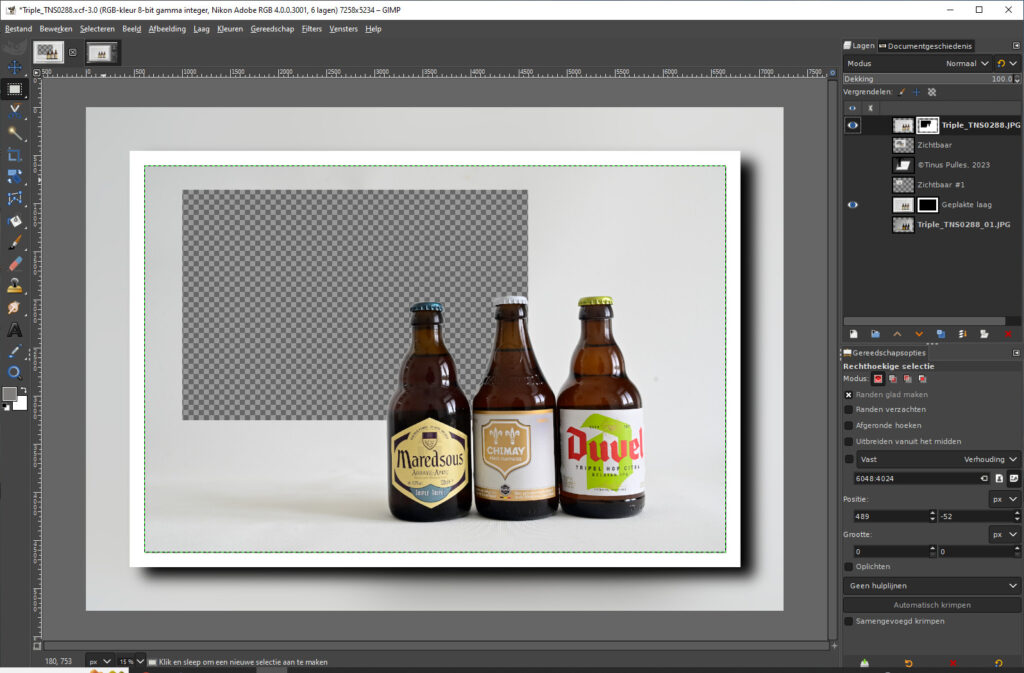
Task: Lock layer pixels brush icon
Action: [902, 92]
